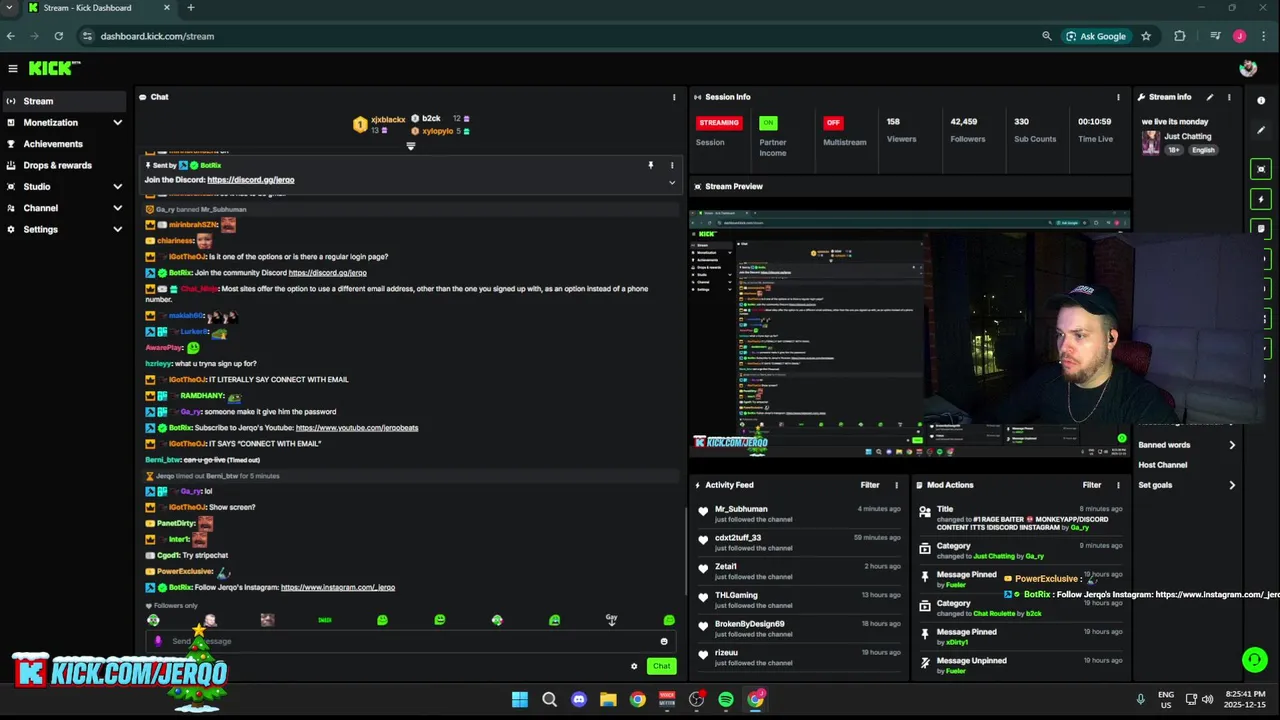Click THLGaming in Activity Feed
1280x720 pixels.
point(736,595)
